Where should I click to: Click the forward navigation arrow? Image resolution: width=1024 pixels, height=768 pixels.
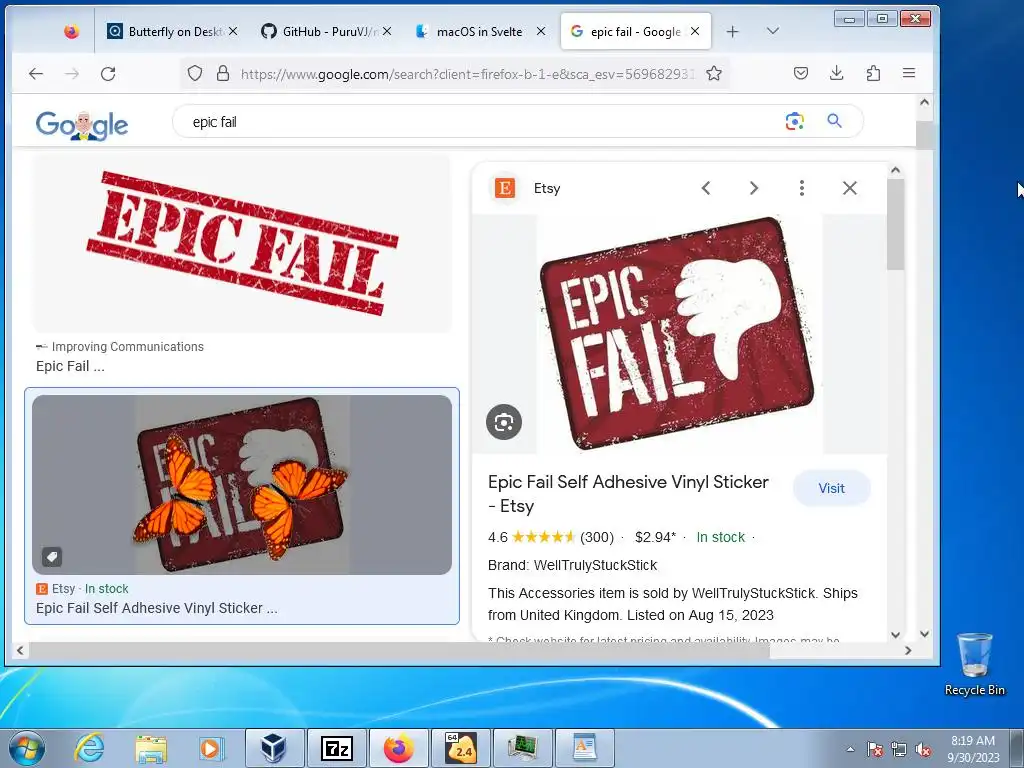pos(72,74)
